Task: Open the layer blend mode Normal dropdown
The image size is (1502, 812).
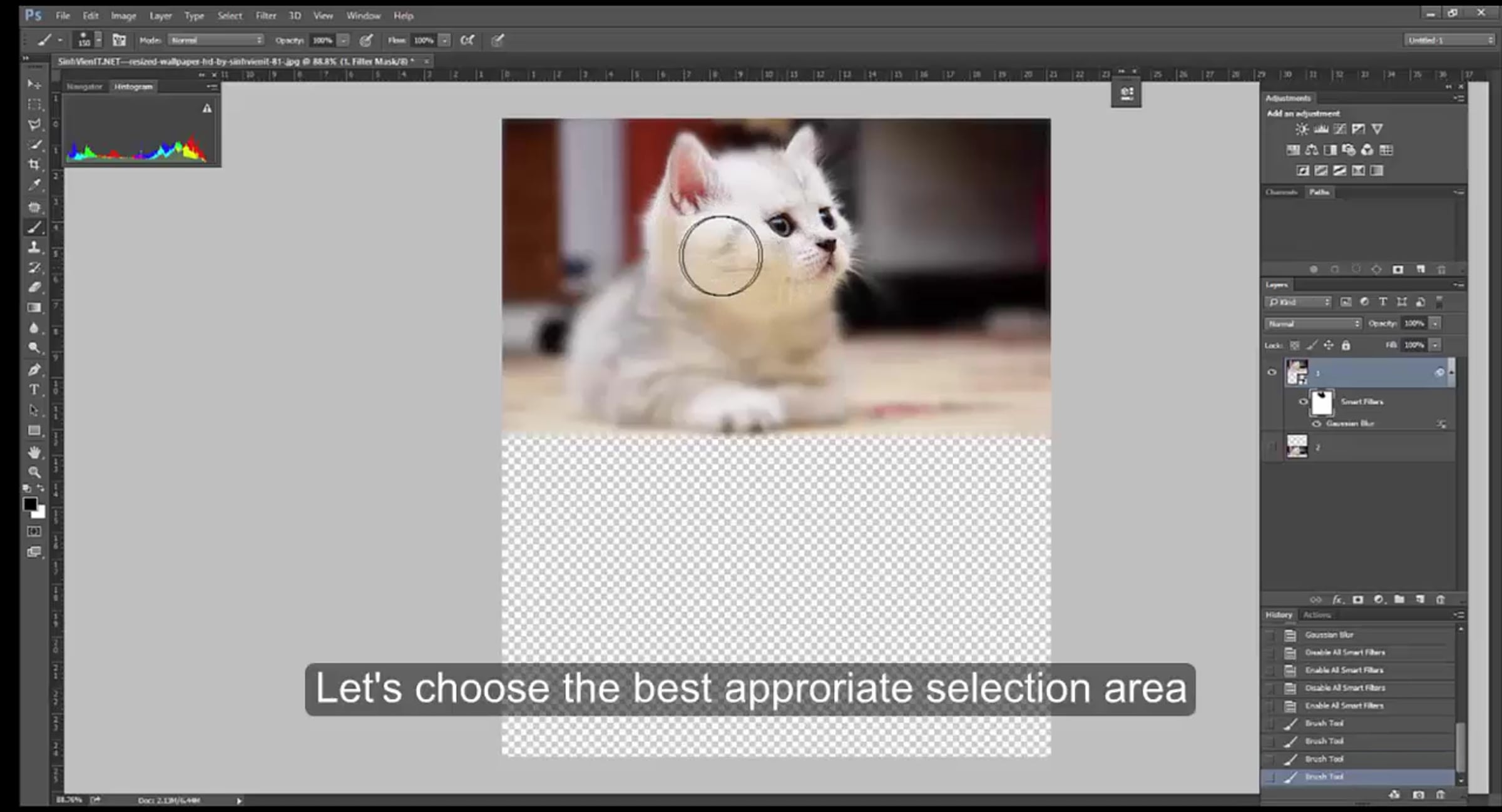Action: pos(1312,323)
